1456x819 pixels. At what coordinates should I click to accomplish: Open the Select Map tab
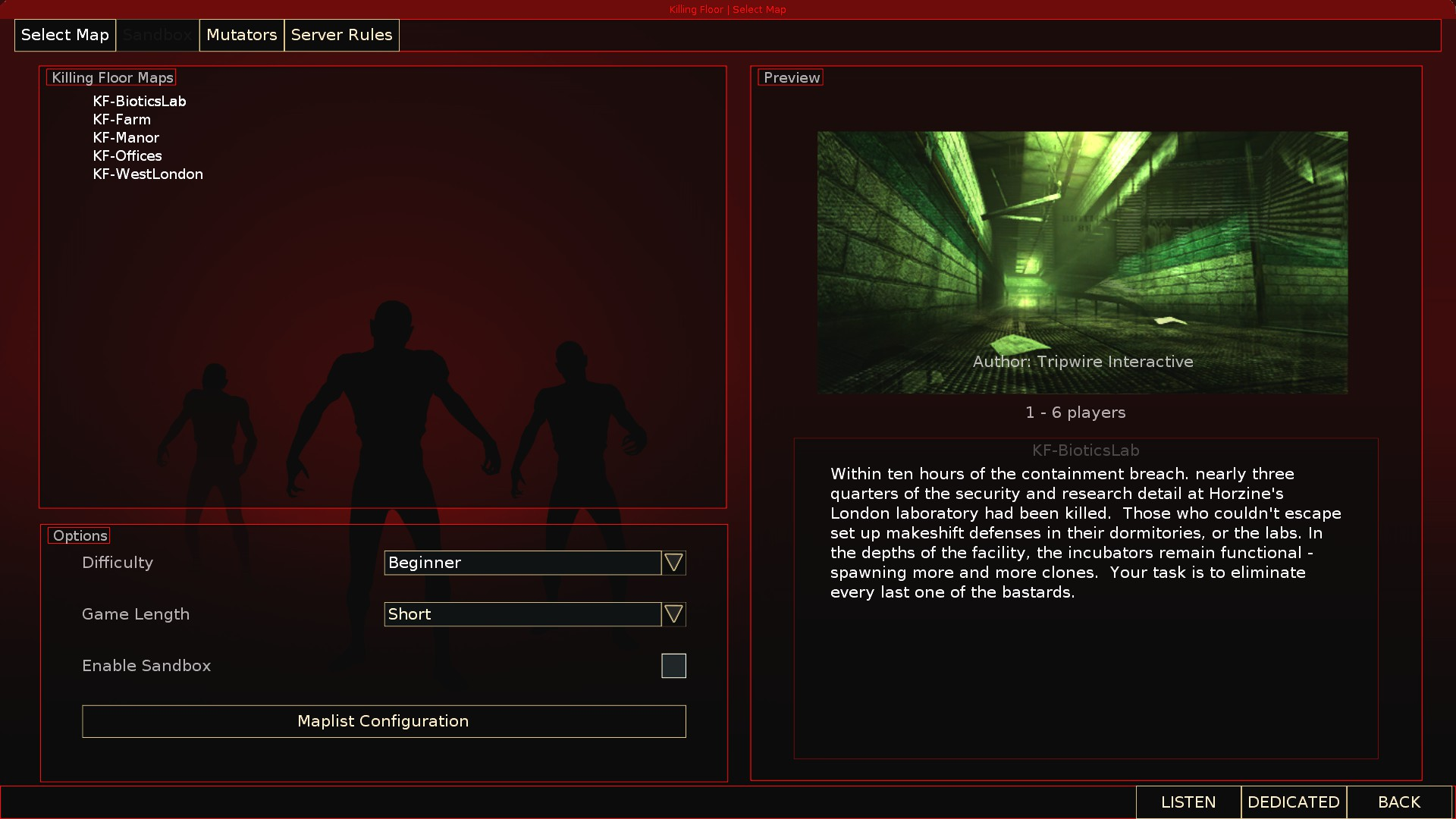tap(65, 35)
